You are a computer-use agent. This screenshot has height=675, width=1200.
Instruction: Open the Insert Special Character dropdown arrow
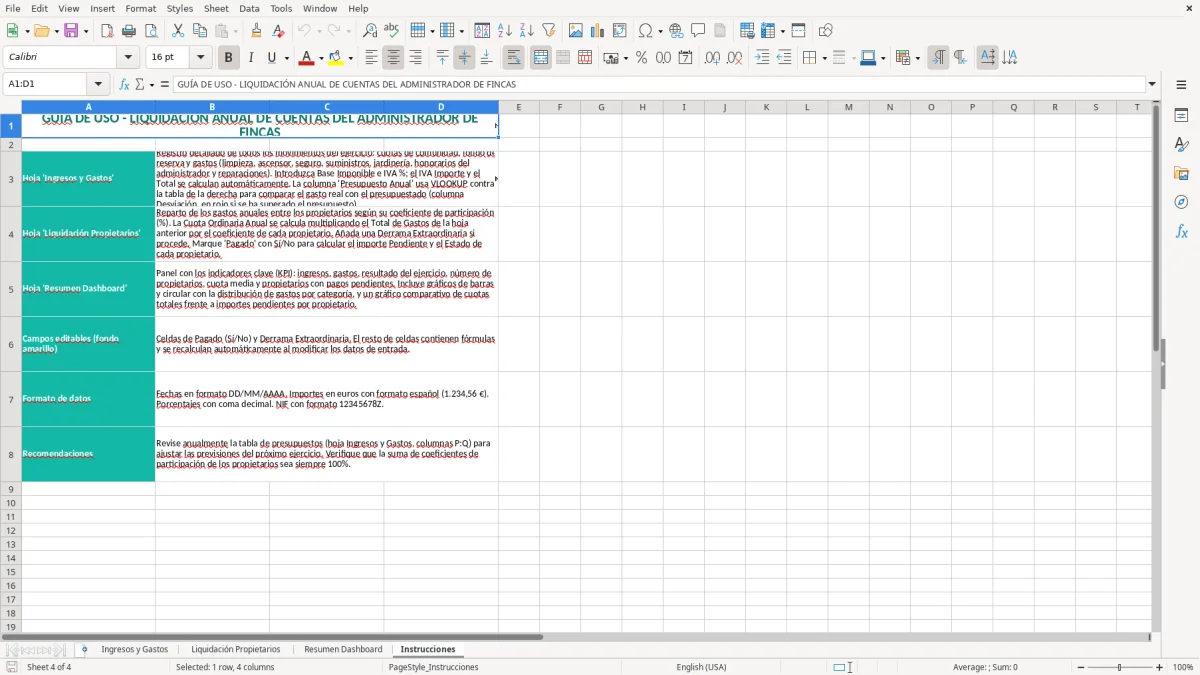[x=661, y=31]
